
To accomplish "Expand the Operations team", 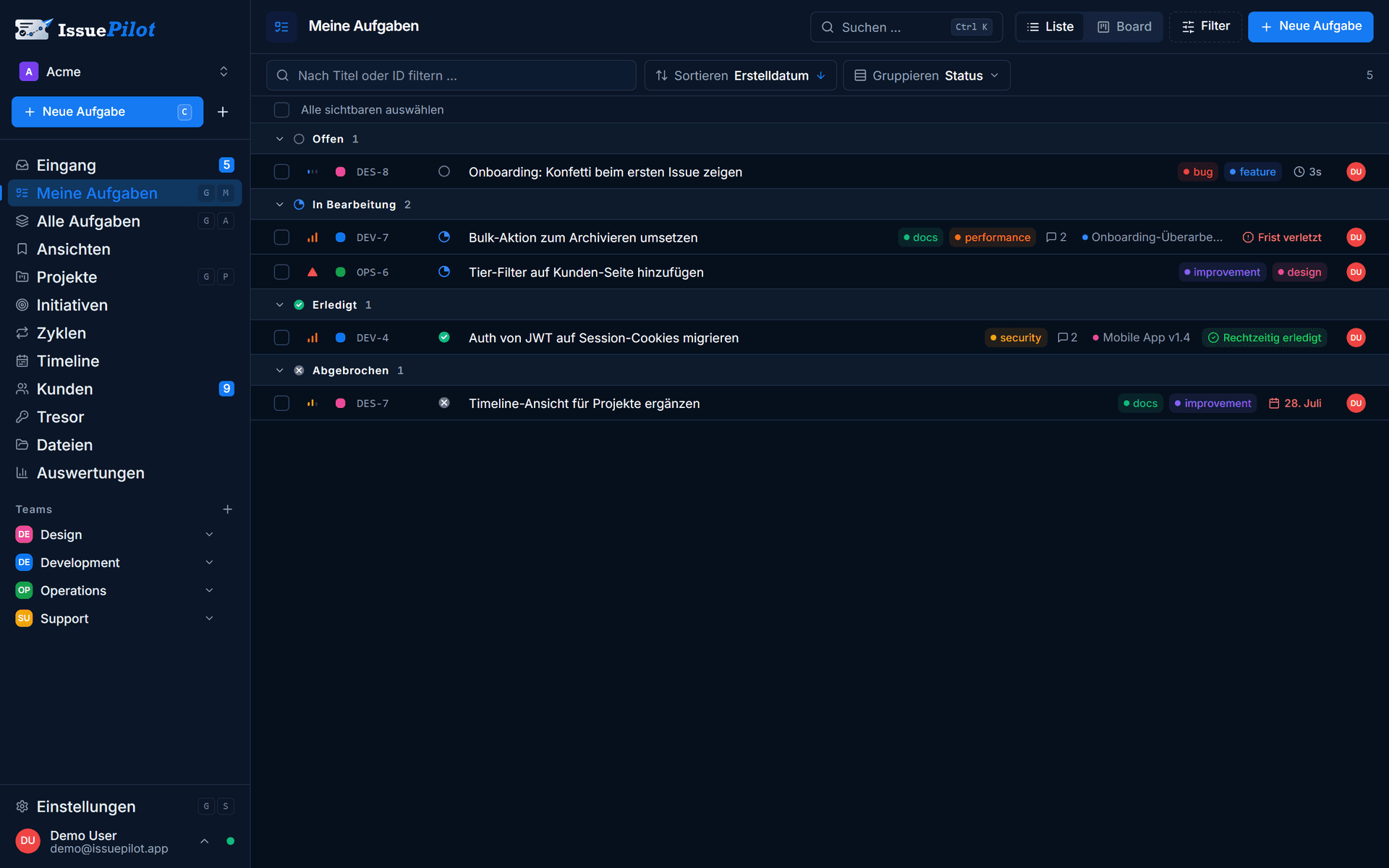I will 209,590.
